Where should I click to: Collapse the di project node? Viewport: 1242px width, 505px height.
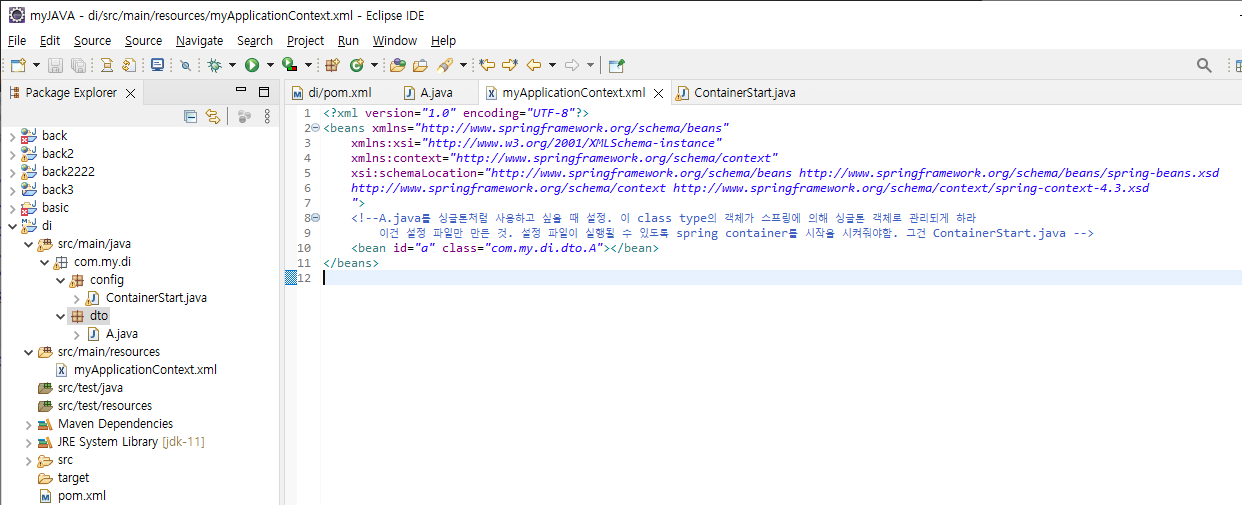tap(12, 226)
